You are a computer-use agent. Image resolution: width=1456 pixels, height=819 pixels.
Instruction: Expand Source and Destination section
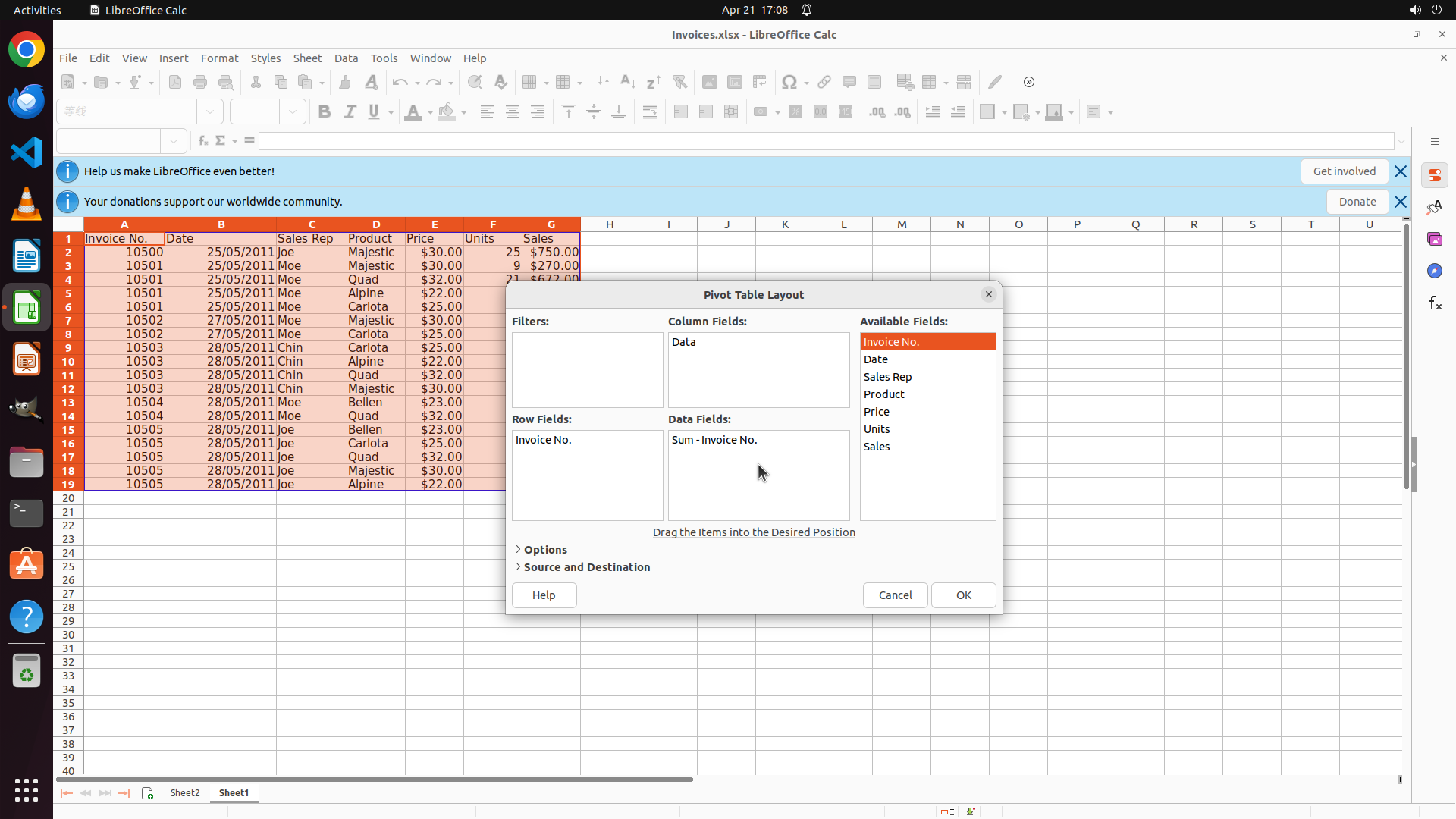pos(585,567)
